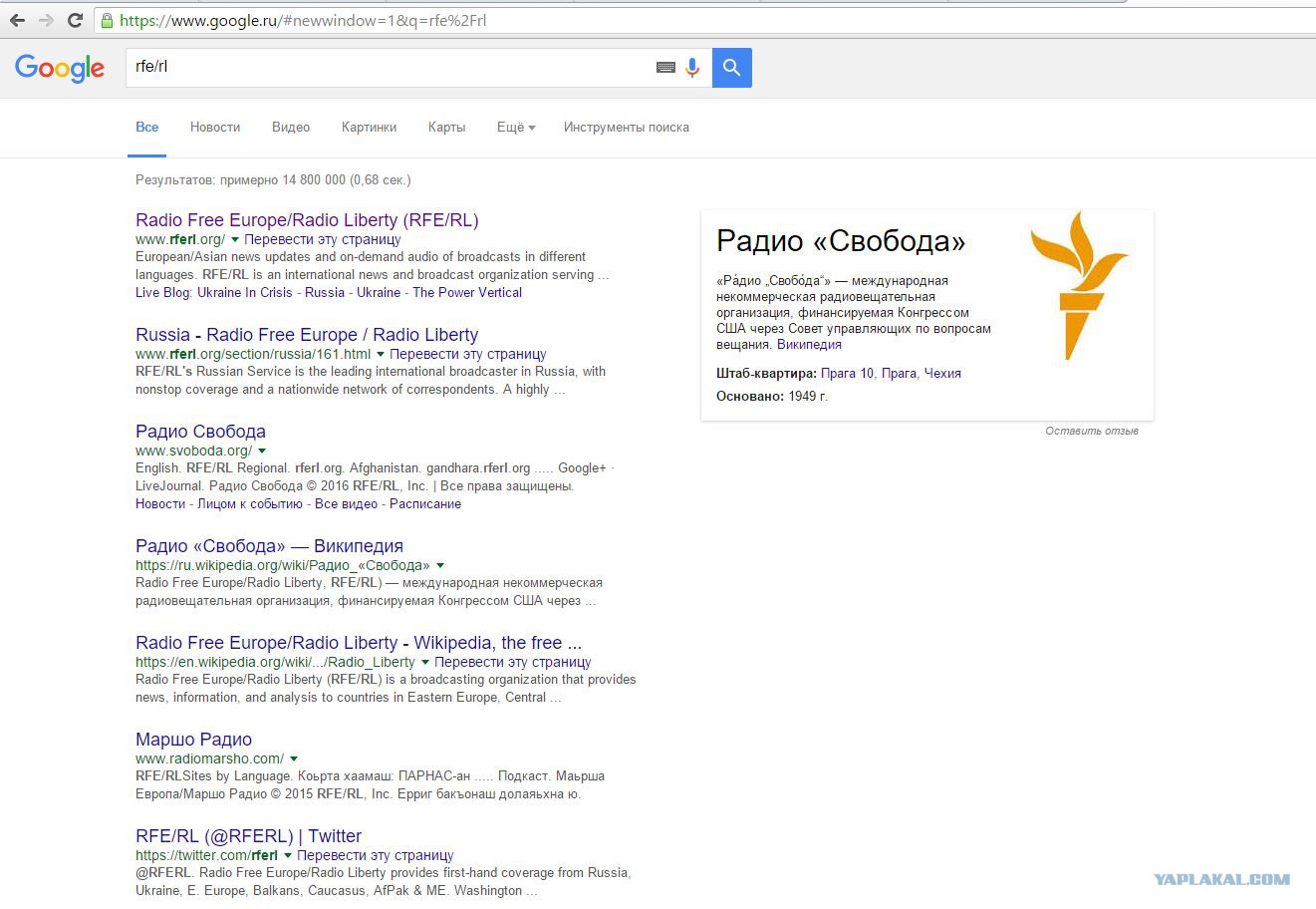Go to Google home via the logo

click(60, 68)
